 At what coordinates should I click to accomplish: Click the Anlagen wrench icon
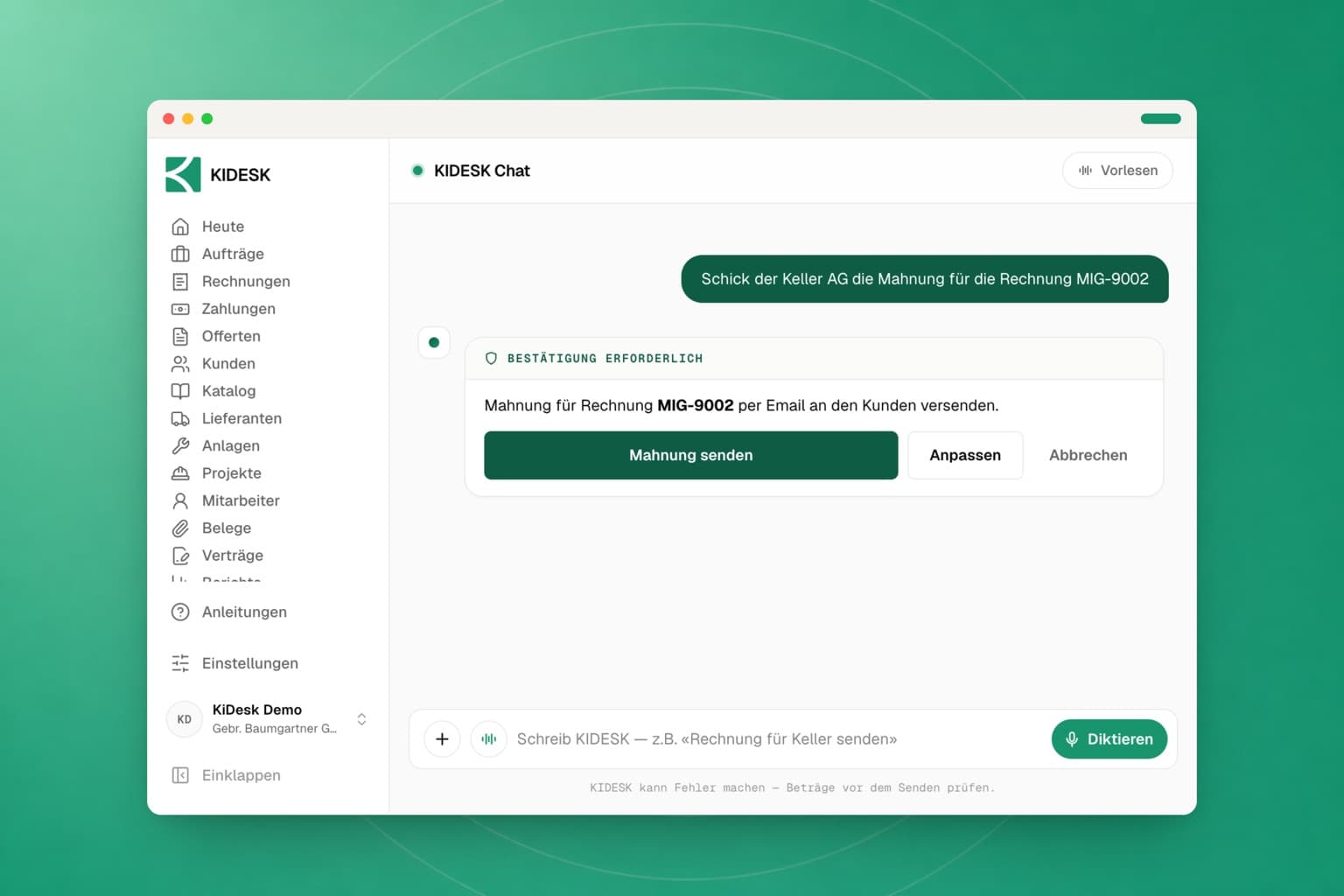click(180, 445)
